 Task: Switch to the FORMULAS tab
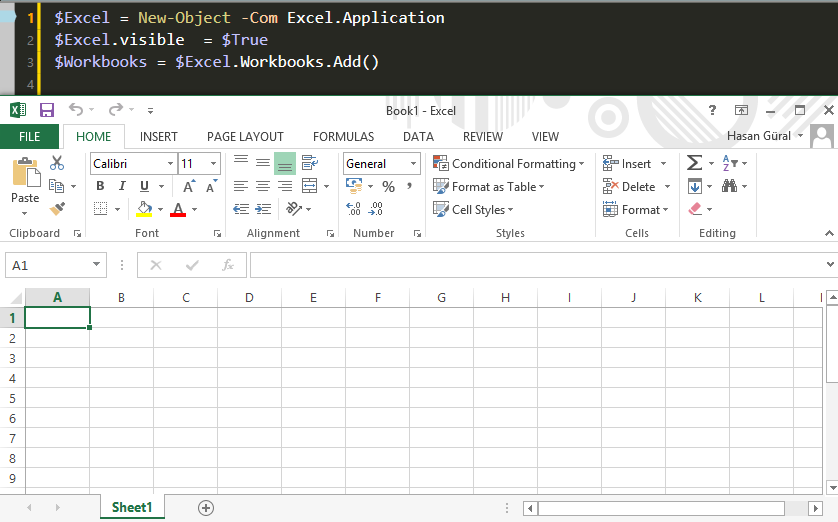[x=343, y=137]
